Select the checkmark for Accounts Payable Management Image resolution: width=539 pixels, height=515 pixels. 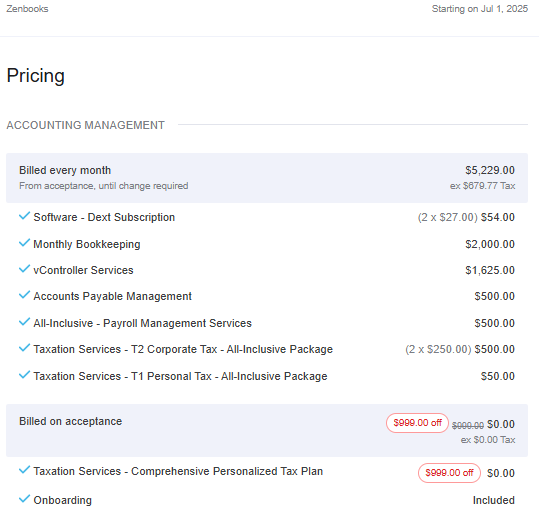[24, 295]
